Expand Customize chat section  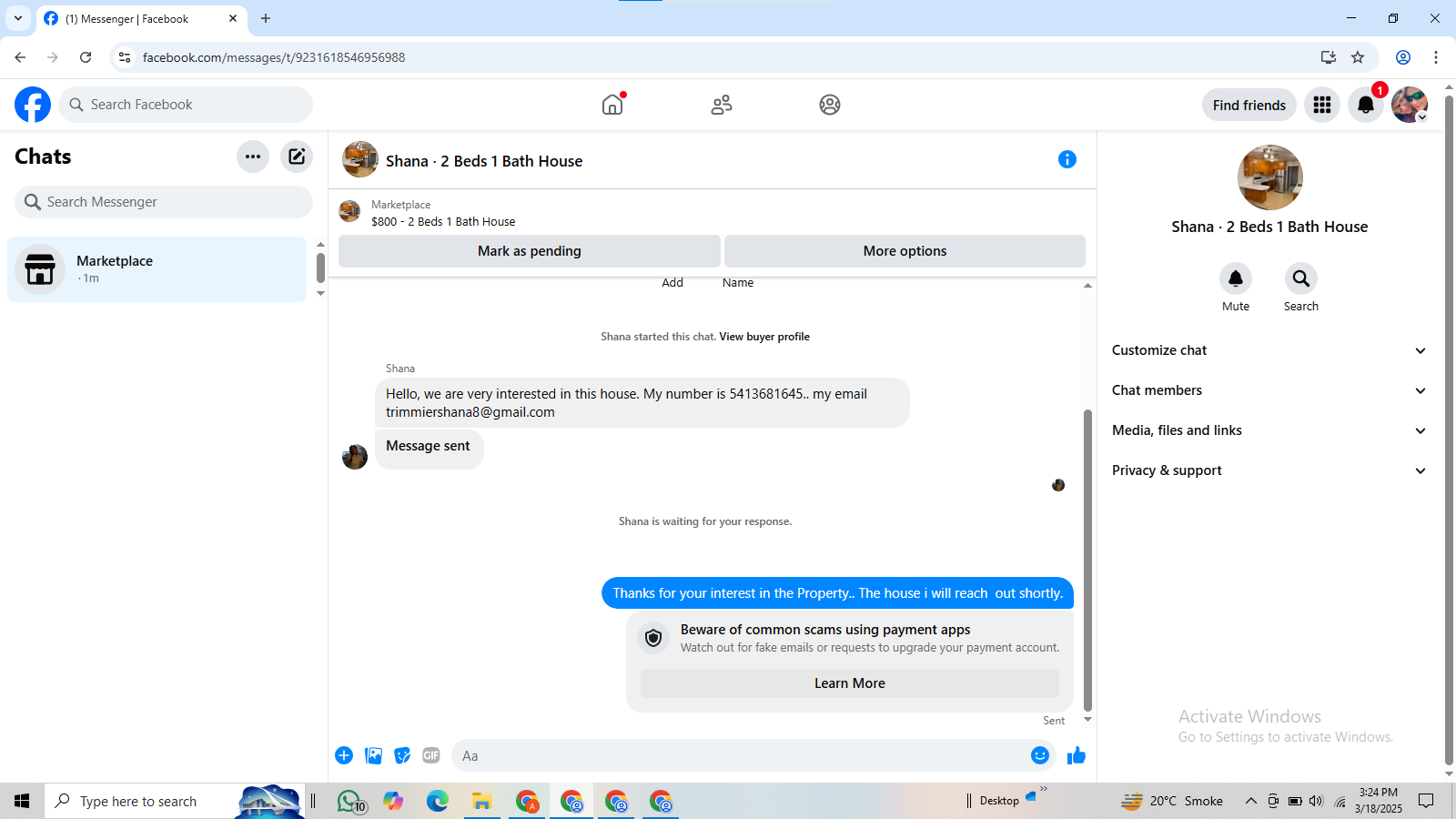[1269, 350]
